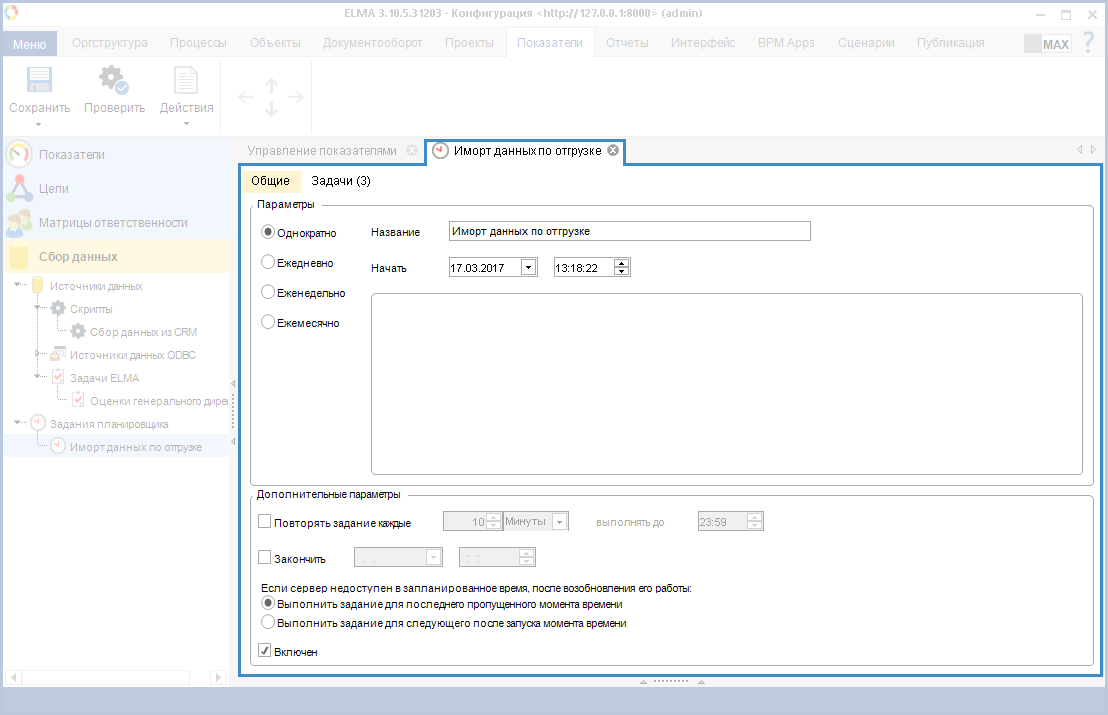
Task: Close the Иморт данных по отгрузке tab
Action: pyautogui.click(x=613, y=151)
